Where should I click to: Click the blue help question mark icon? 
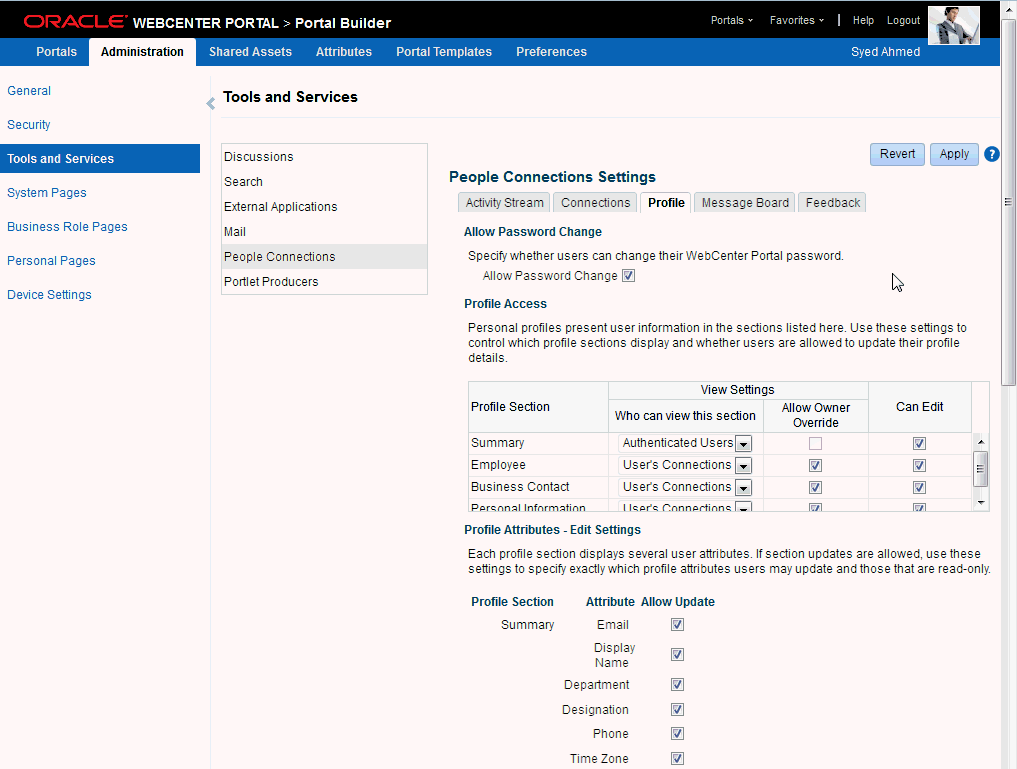tap(991, 154)
